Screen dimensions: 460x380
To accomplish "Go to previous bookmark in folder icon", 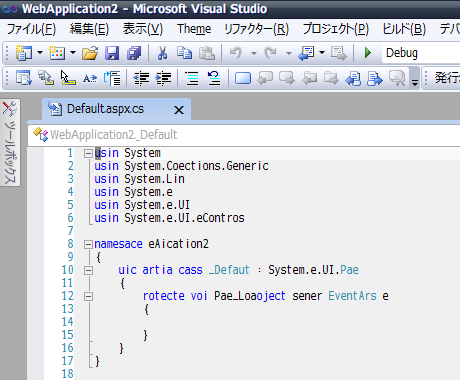I will tap(309, 79).
